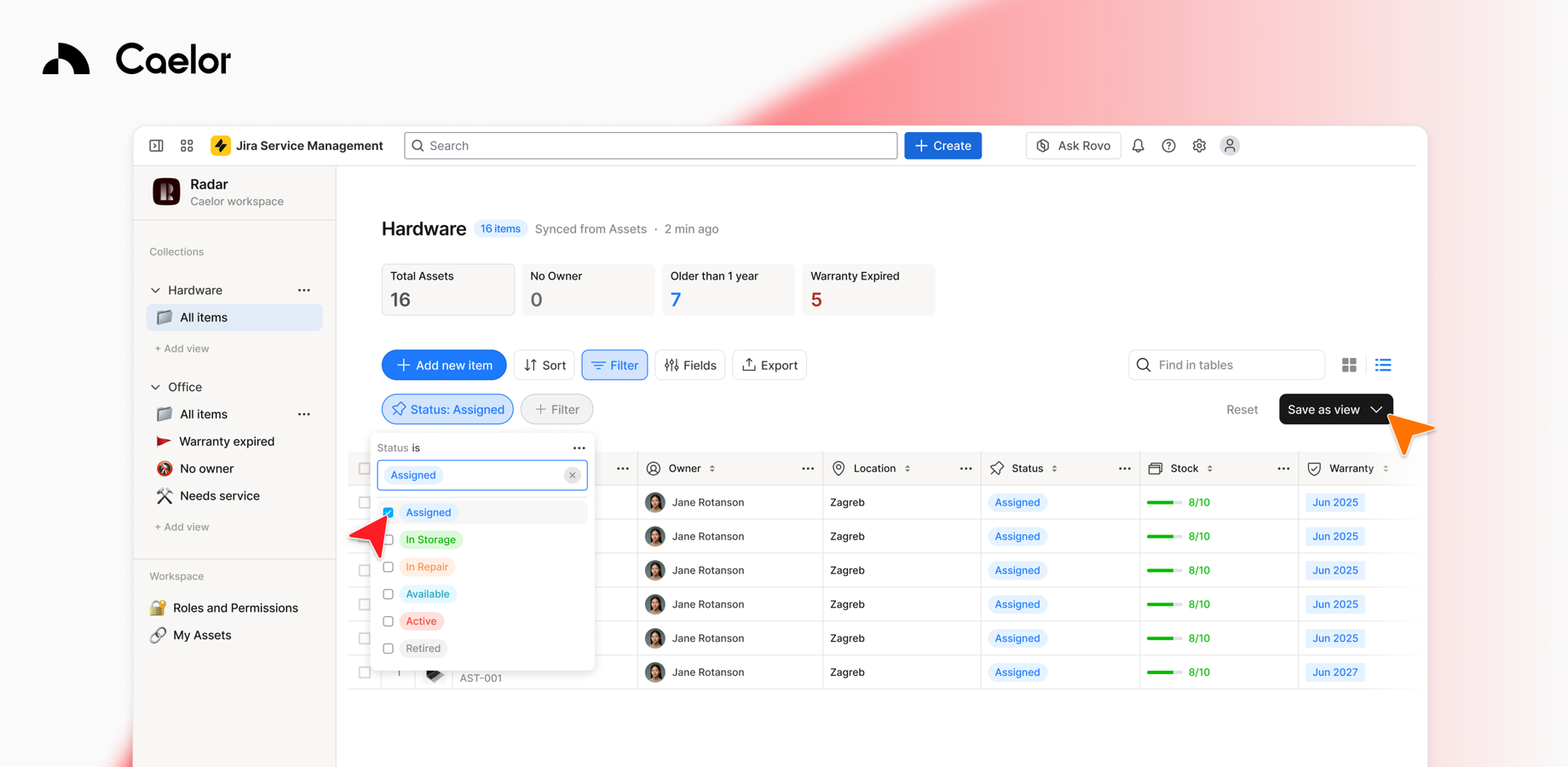The width and height of the screenshot is (1568, 767).
Task: Open Roles and Permissions
Action: (x=234, y=608)
